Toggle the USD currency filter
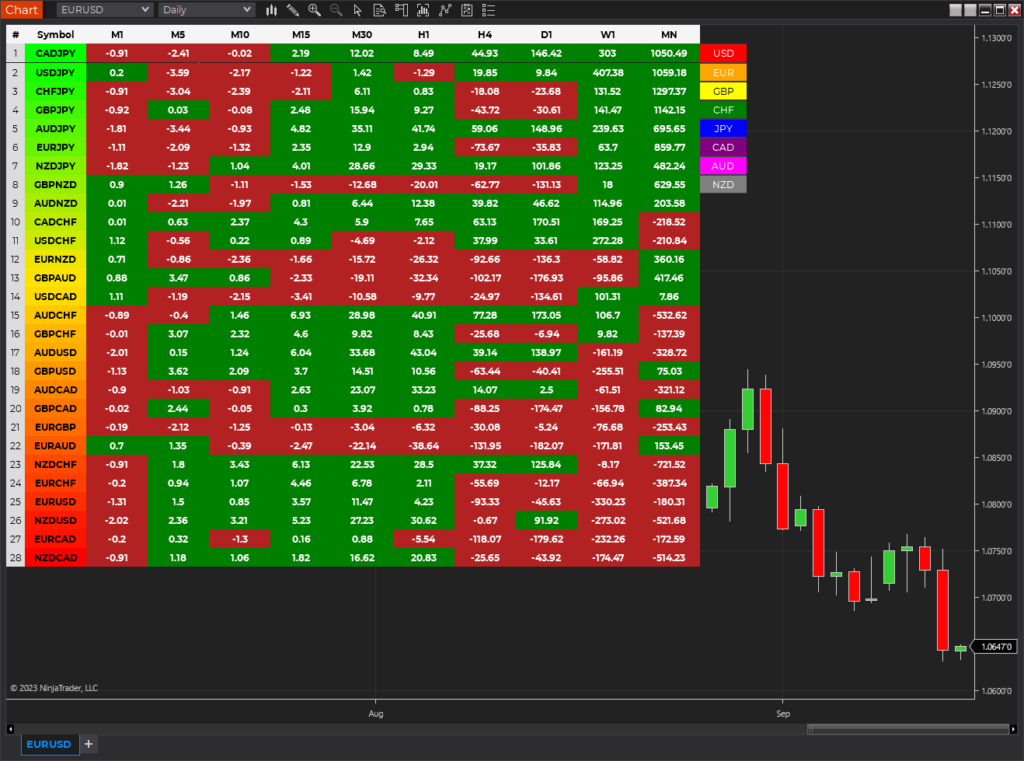Screen dimensions: 1024x761 pos(722,52)
